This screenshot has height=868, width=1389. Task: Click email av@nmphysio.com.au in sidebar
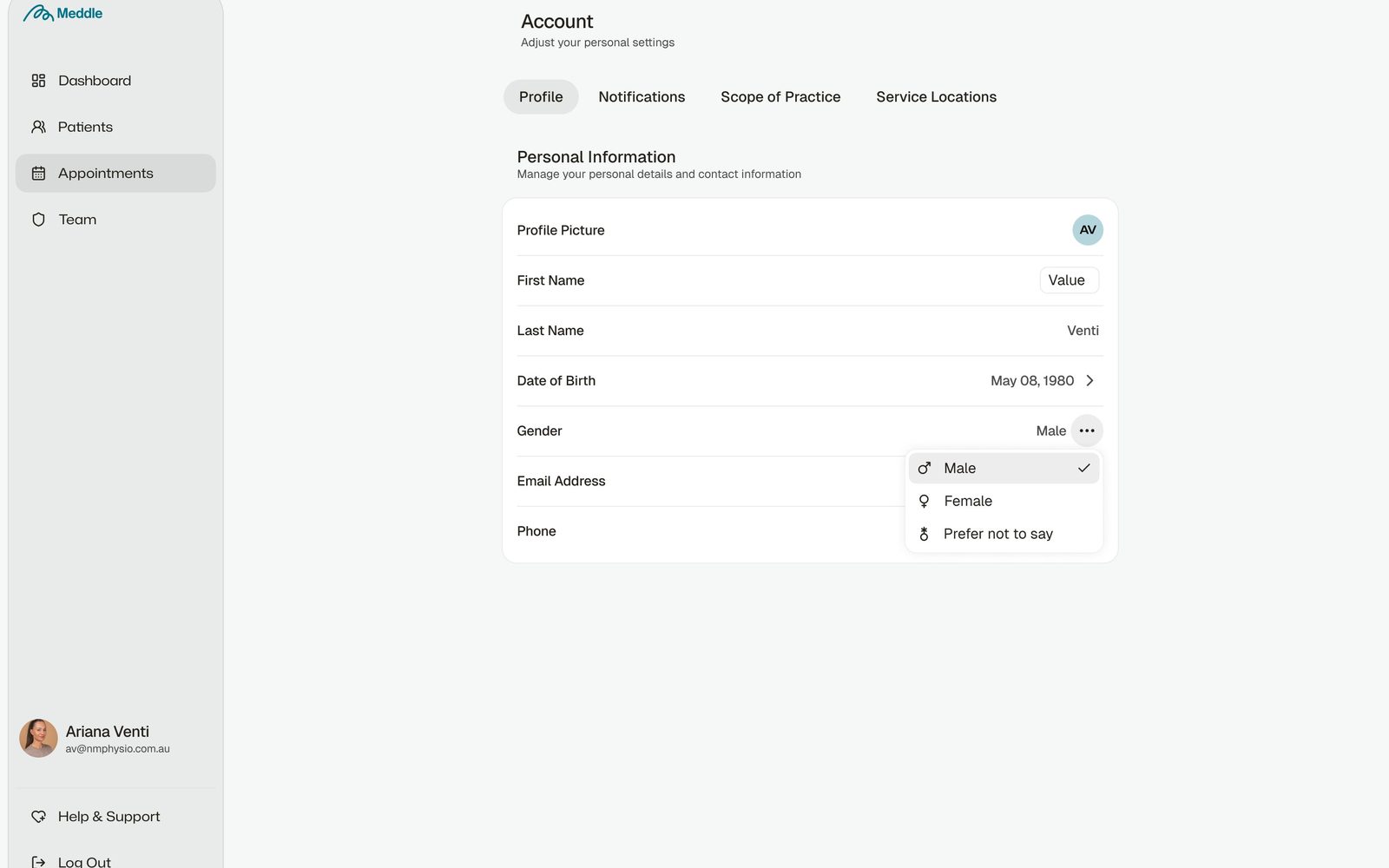pos(118,749)
